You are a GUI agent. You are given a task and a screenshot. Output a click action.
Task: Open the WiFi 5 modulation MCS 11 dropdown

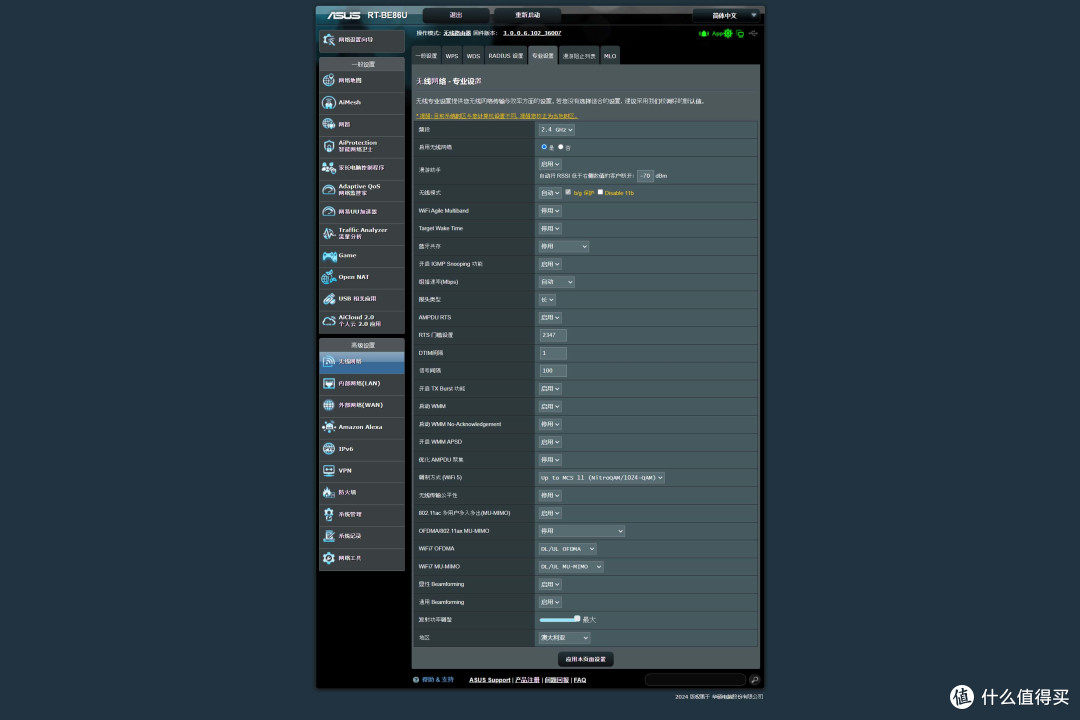[601, 477]
